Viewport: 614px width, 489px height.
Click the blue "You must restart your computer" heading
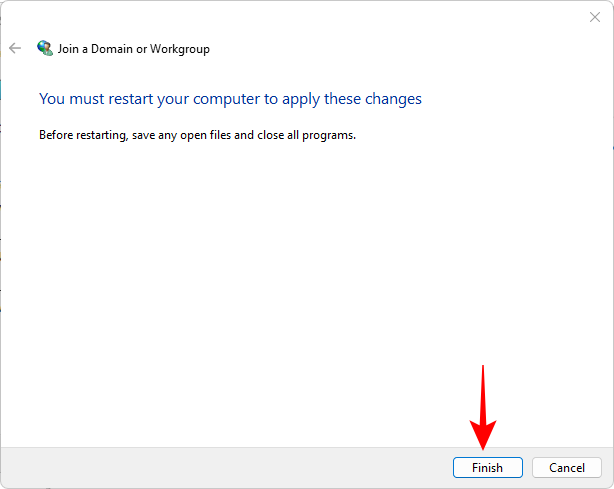tap(230, 99)
